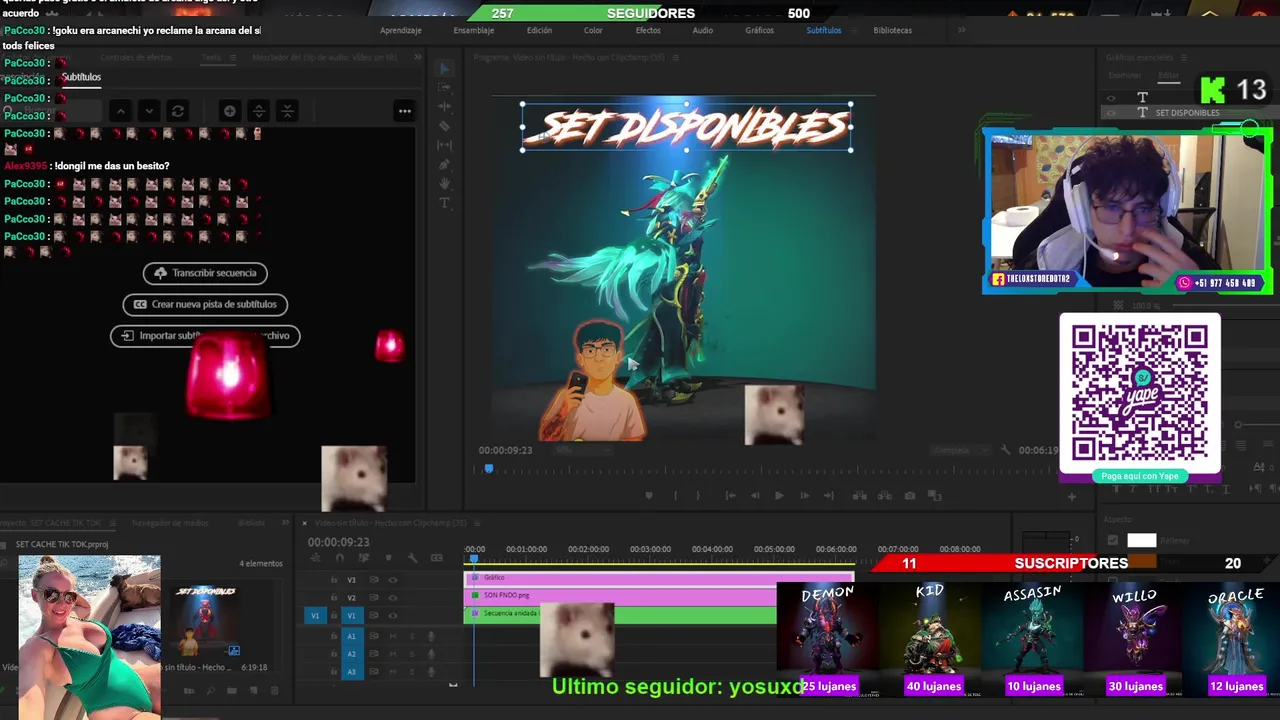This screenshot has height=720, width=1280.
Task: Switch to the Color workspace
Action: coord(593,30)
